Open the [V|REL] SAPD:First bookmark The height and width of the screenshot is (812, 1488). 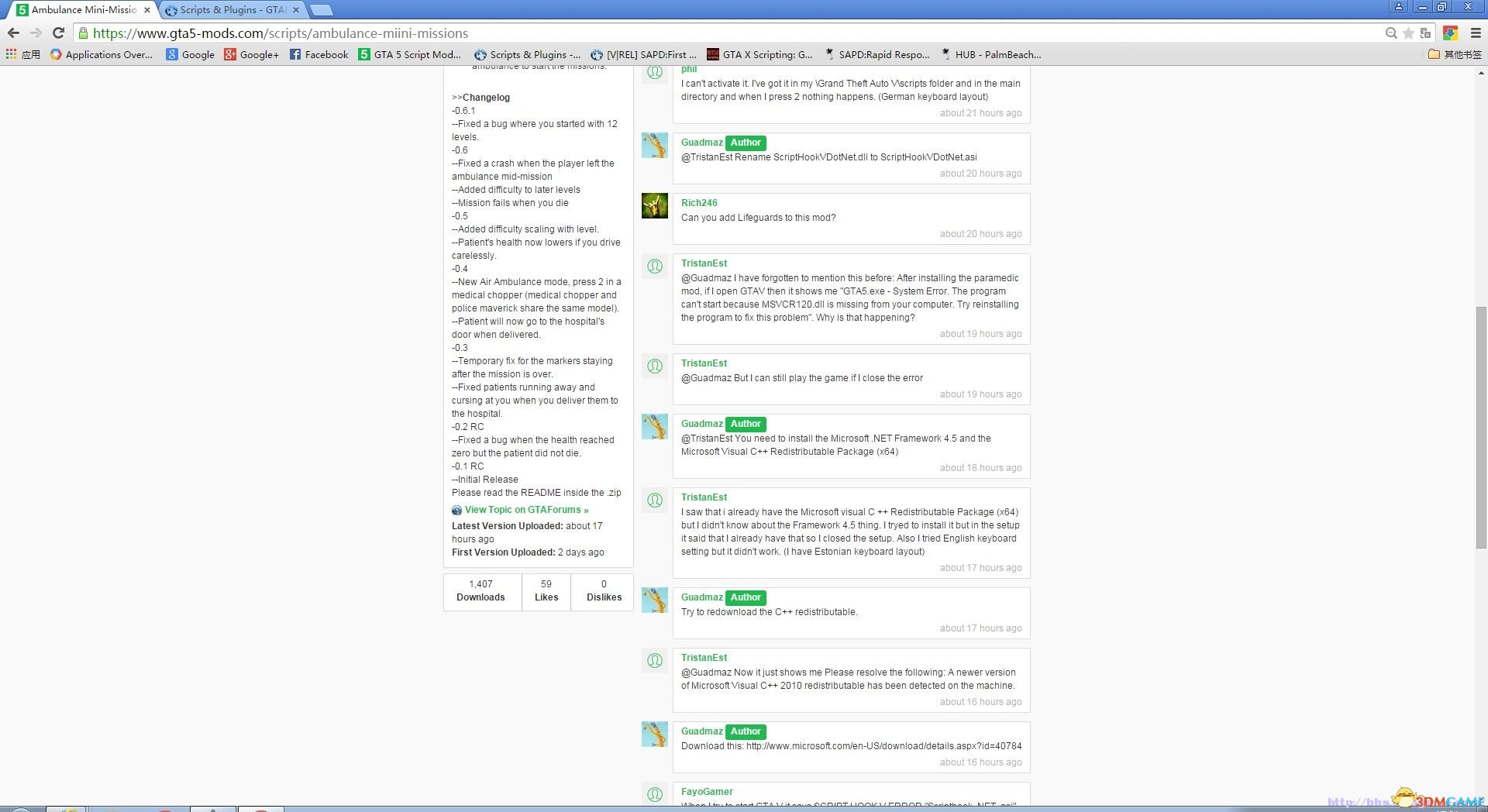[643, 54]
